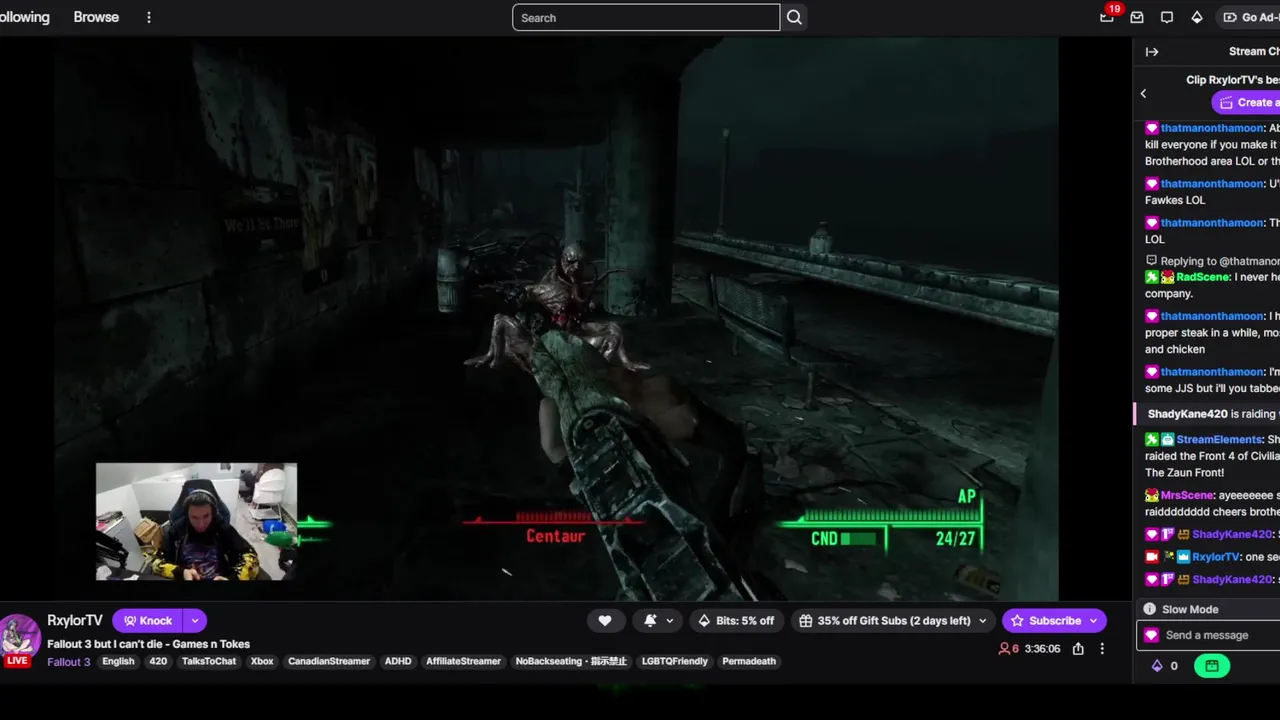The image size is (1280, 720).
Task: Click the Search input field
Action: pyautogui.click(x=646, y=17)
